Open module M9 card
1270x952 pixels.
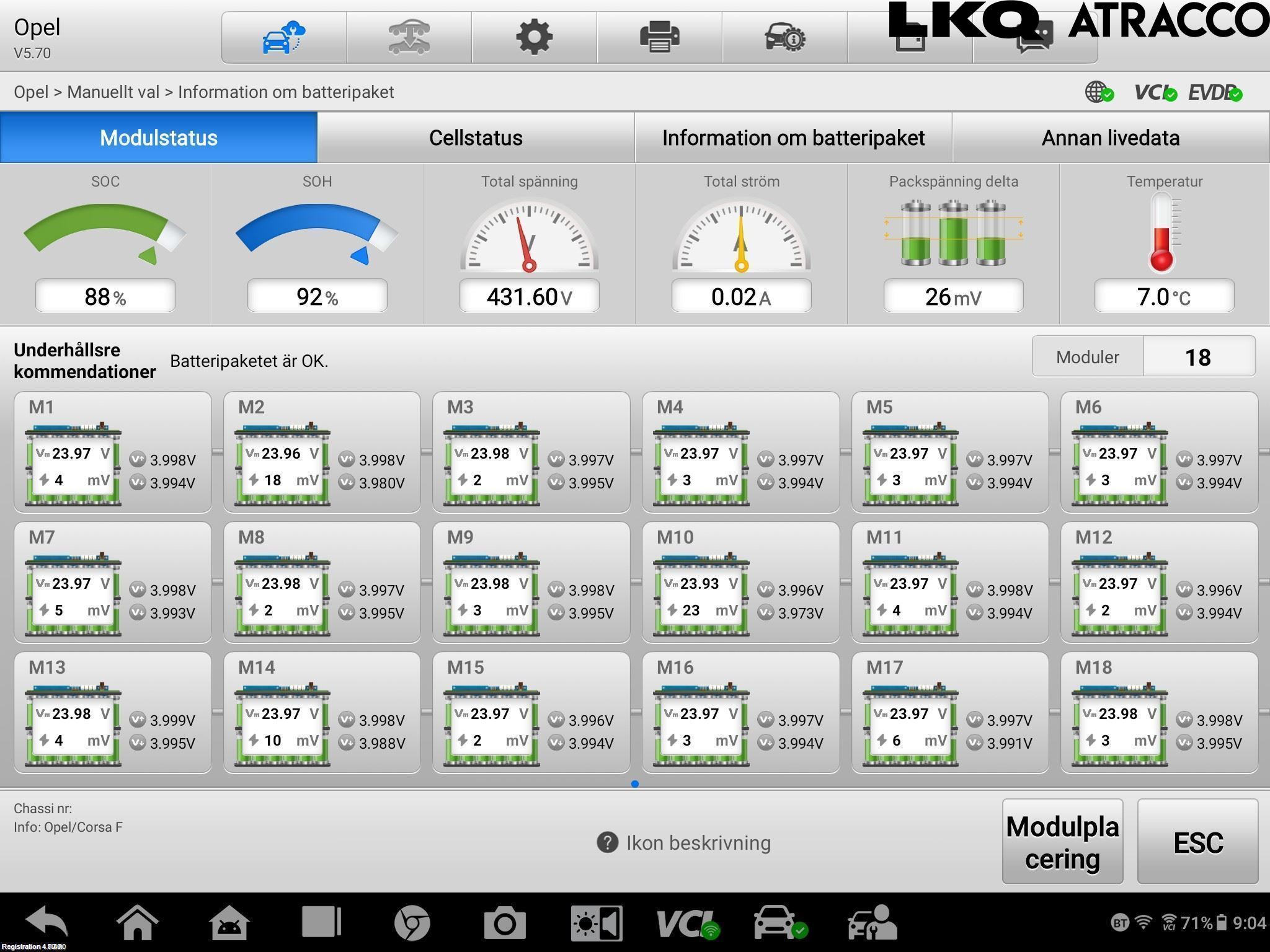tap(531, 582)
